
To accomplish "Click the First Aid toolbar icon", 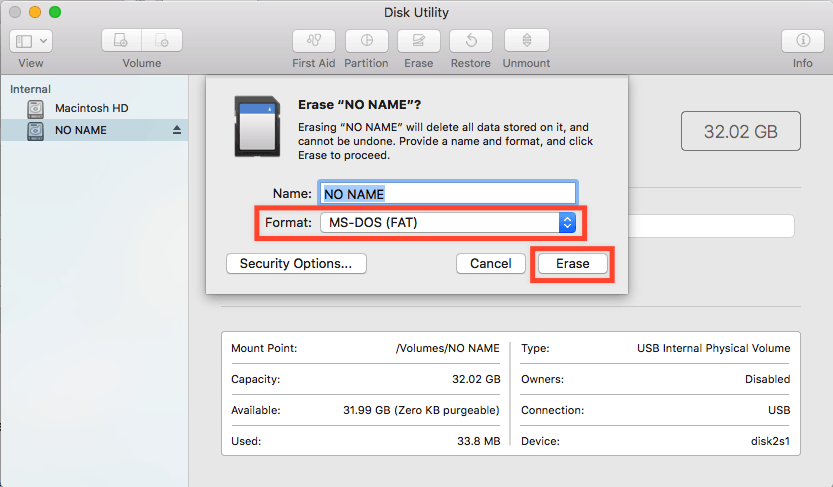I will [313, 41].
